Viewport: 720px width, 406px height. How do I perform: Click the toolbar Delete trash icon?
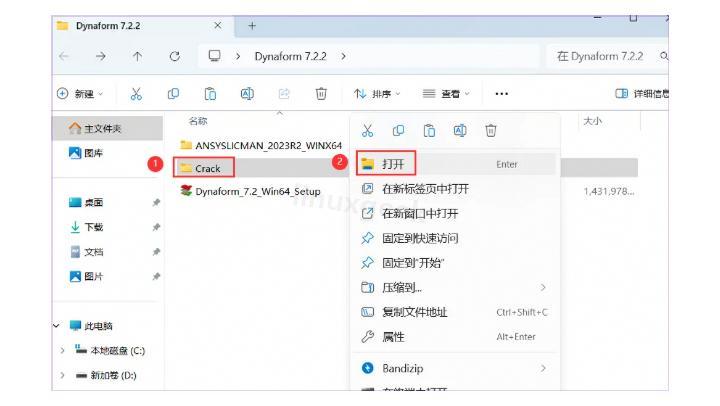[x=321, y=94]
